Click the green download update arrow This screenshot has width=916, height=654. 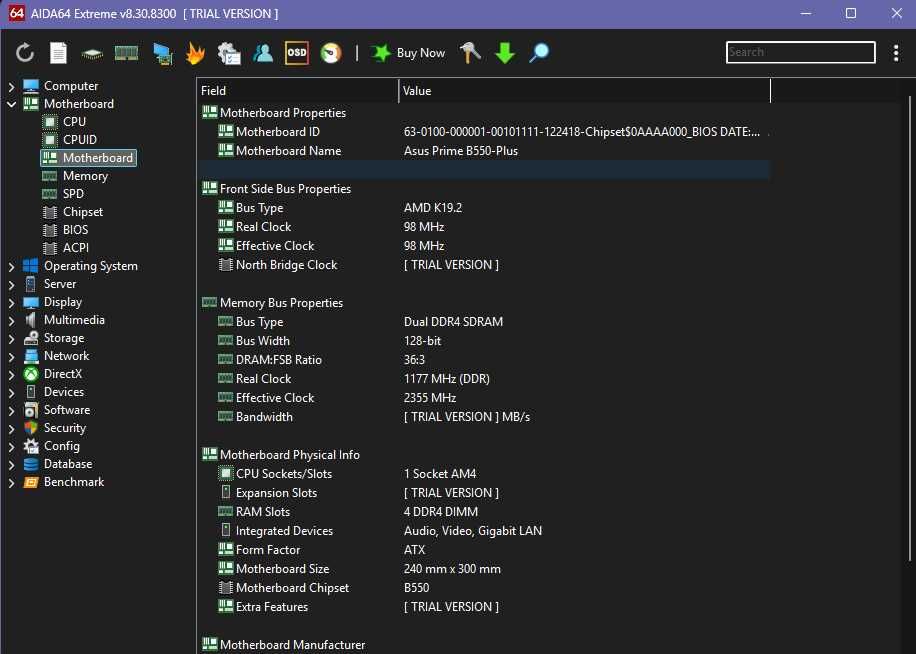click(505, 53)
